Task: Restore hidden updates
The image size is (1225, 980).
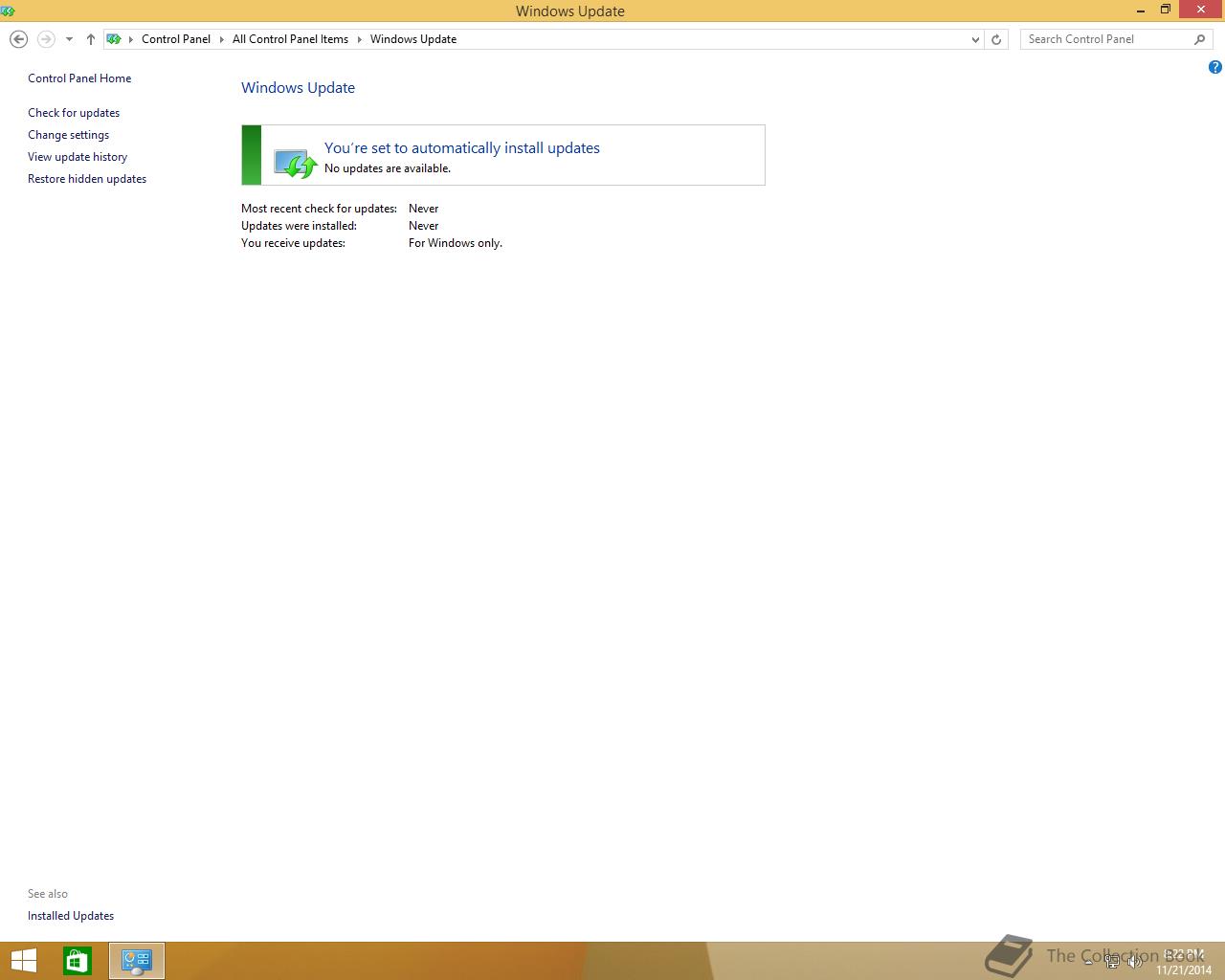Action: [x=87, y=179]
